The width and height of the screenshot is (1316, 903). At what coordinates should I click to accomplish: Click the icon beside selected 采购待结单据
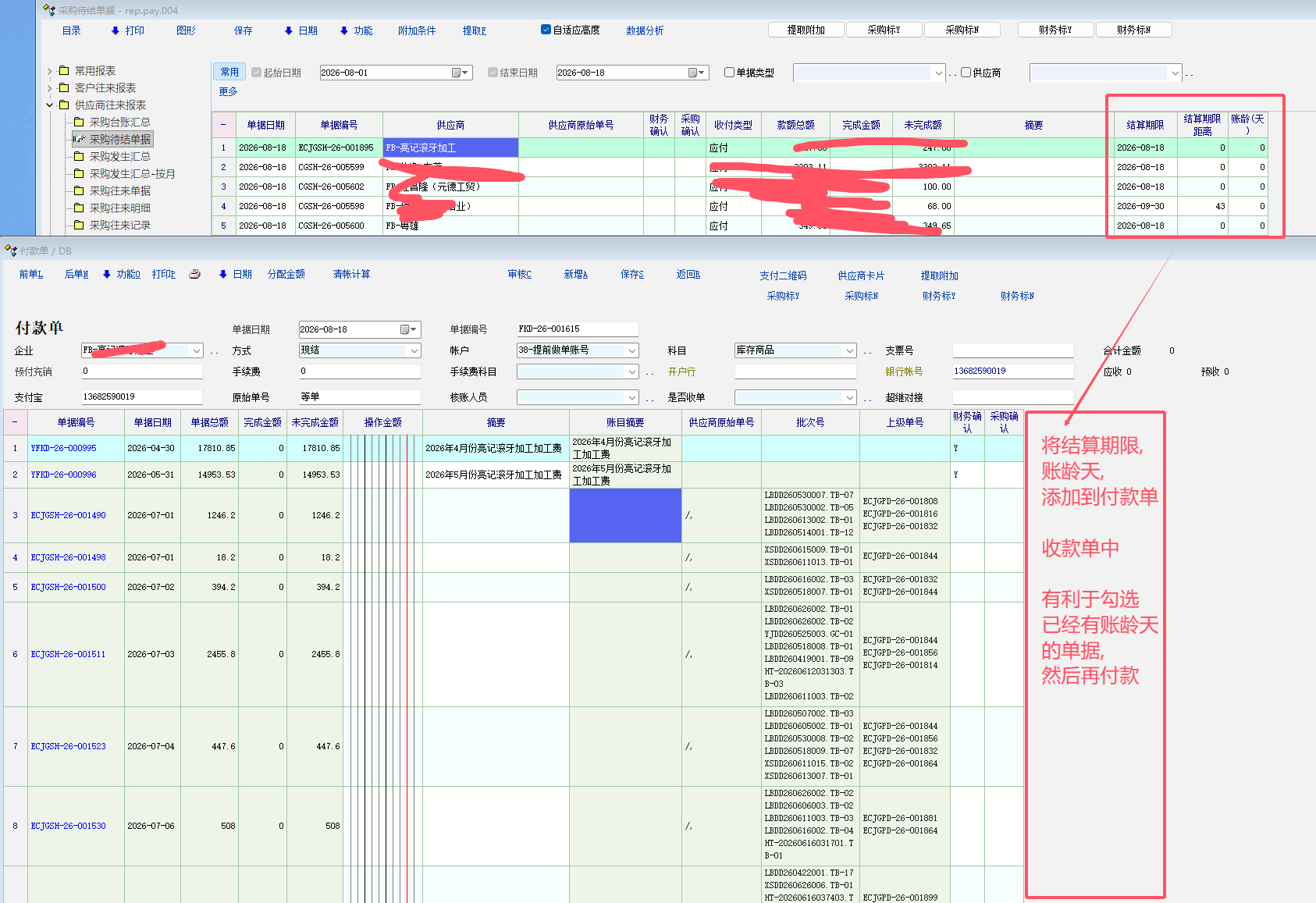coord(79,139)
